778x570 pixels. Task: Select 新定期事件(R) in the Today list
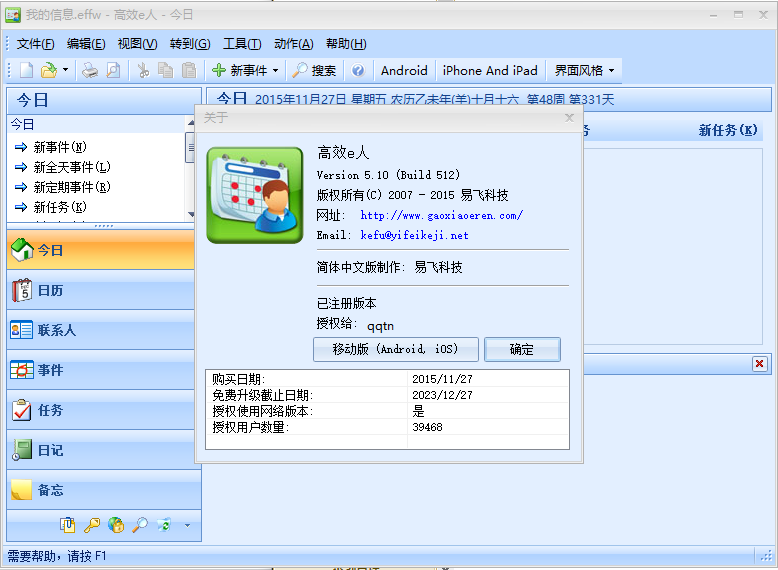pos(71,187)
